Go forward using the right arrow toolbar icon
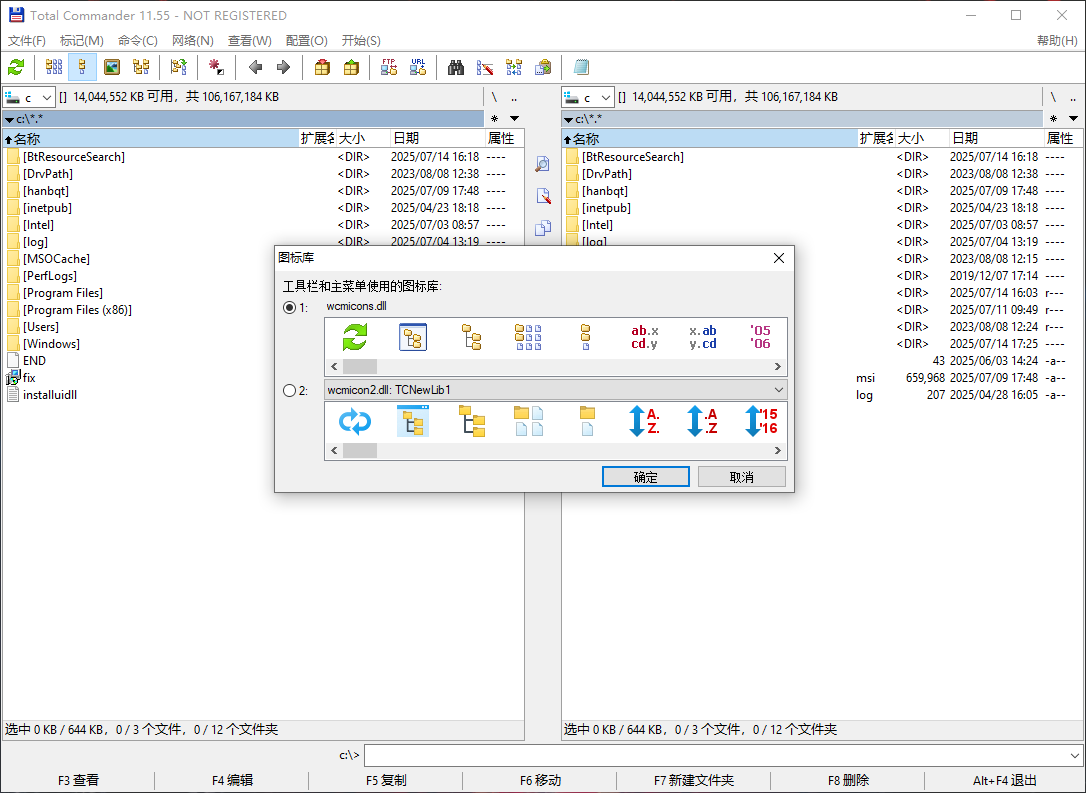The height and width of the screenshot is (793, 1086). (283, 67)
